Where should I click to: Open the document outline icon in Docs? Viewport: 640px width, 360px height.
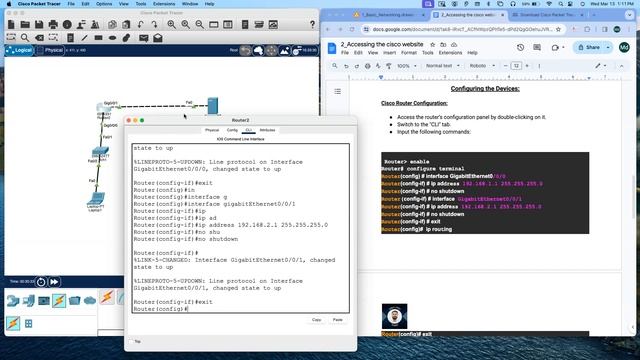[338, 91]
